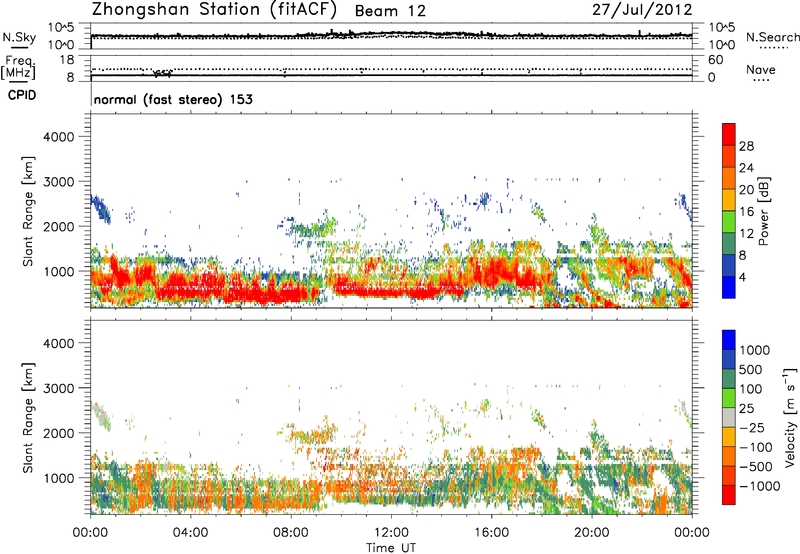Click the '-25' tick on Velocity colorbar

point(752,428)
